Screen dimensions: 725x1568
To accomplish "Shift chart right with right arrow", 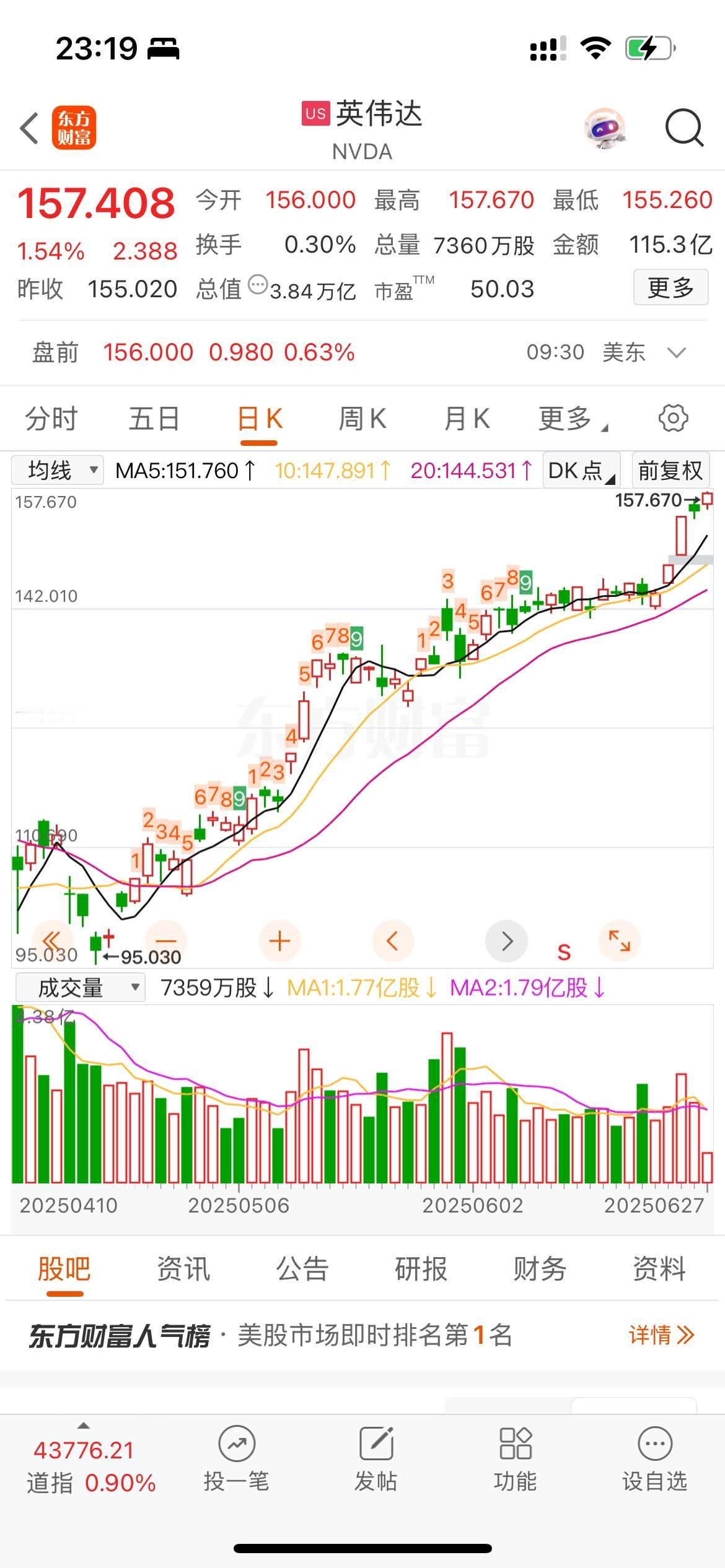I will coord(506,941).
